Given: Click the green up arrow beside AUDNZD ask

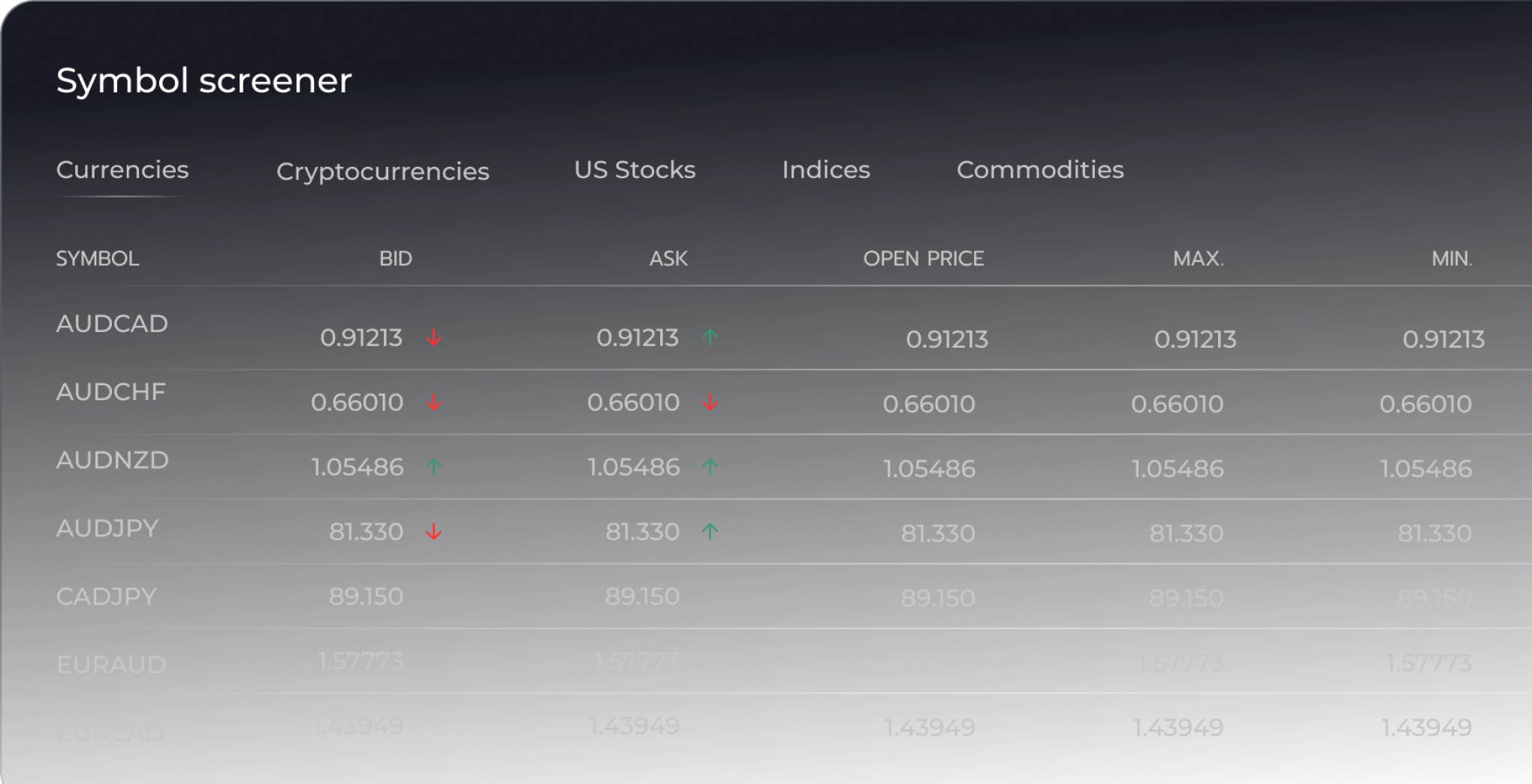Looking at the screenshot, I should [x=710, y=467].
